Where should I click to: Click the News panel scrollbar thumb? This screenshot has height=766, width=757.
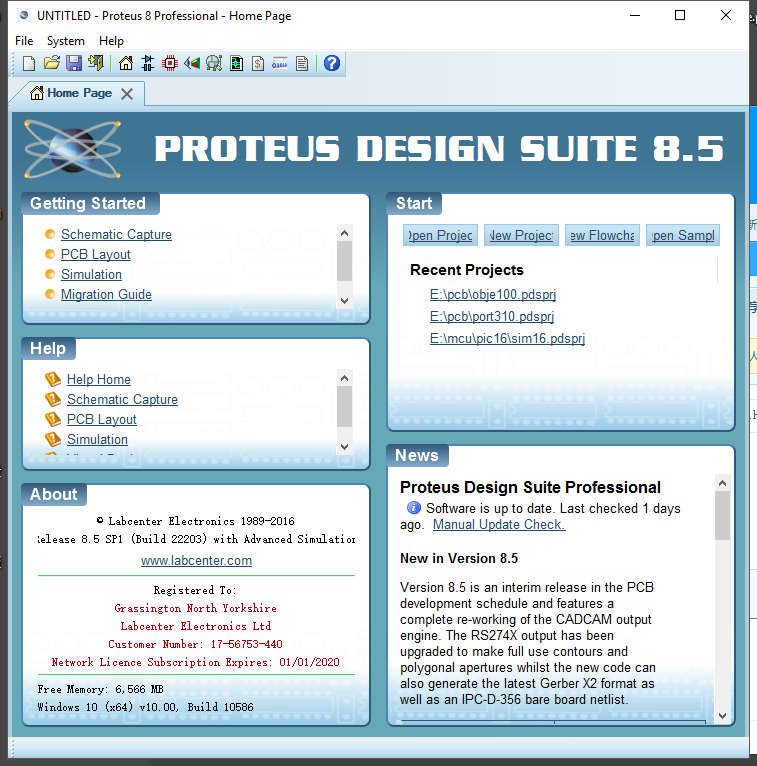[722, 515]
